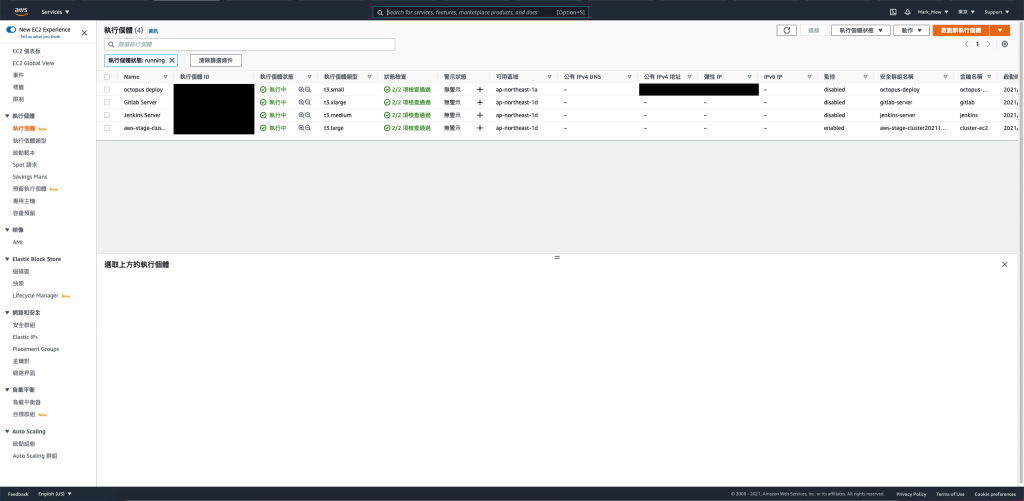Open the 動作 actions dropdown
The width and height of the screenshot is (1024, 501).
coord(911,30)
